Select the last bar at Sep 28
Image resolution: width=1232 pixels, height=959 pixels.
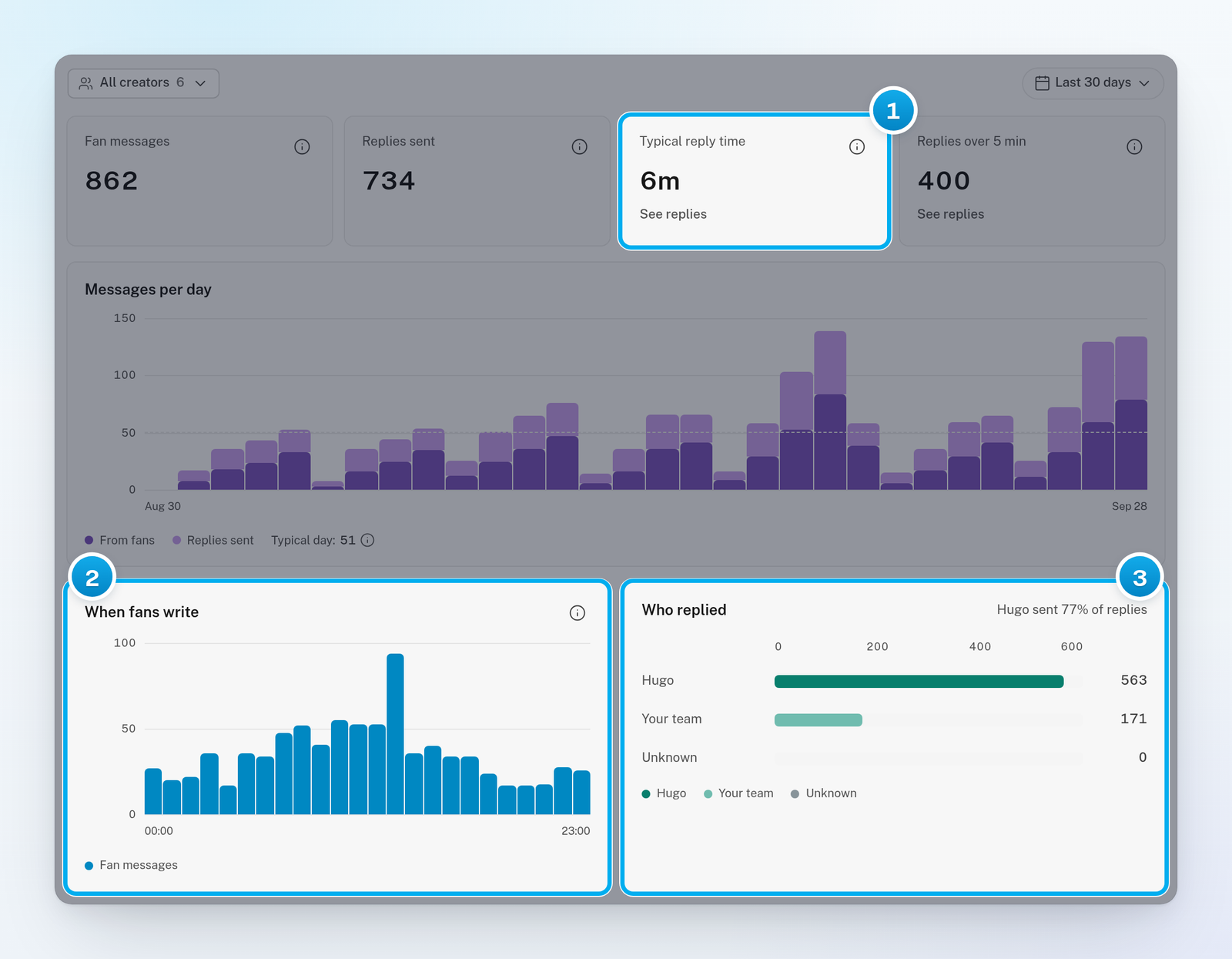click(1131, 413)
